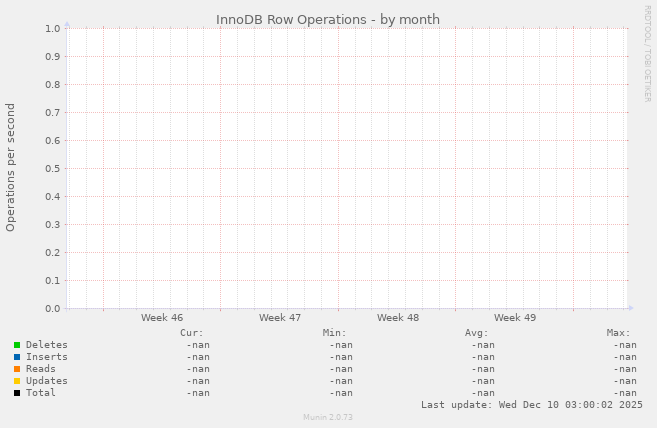Screen dimensions: 657x428
Task: Select the Total legend label
Action: tap(41, 393)
